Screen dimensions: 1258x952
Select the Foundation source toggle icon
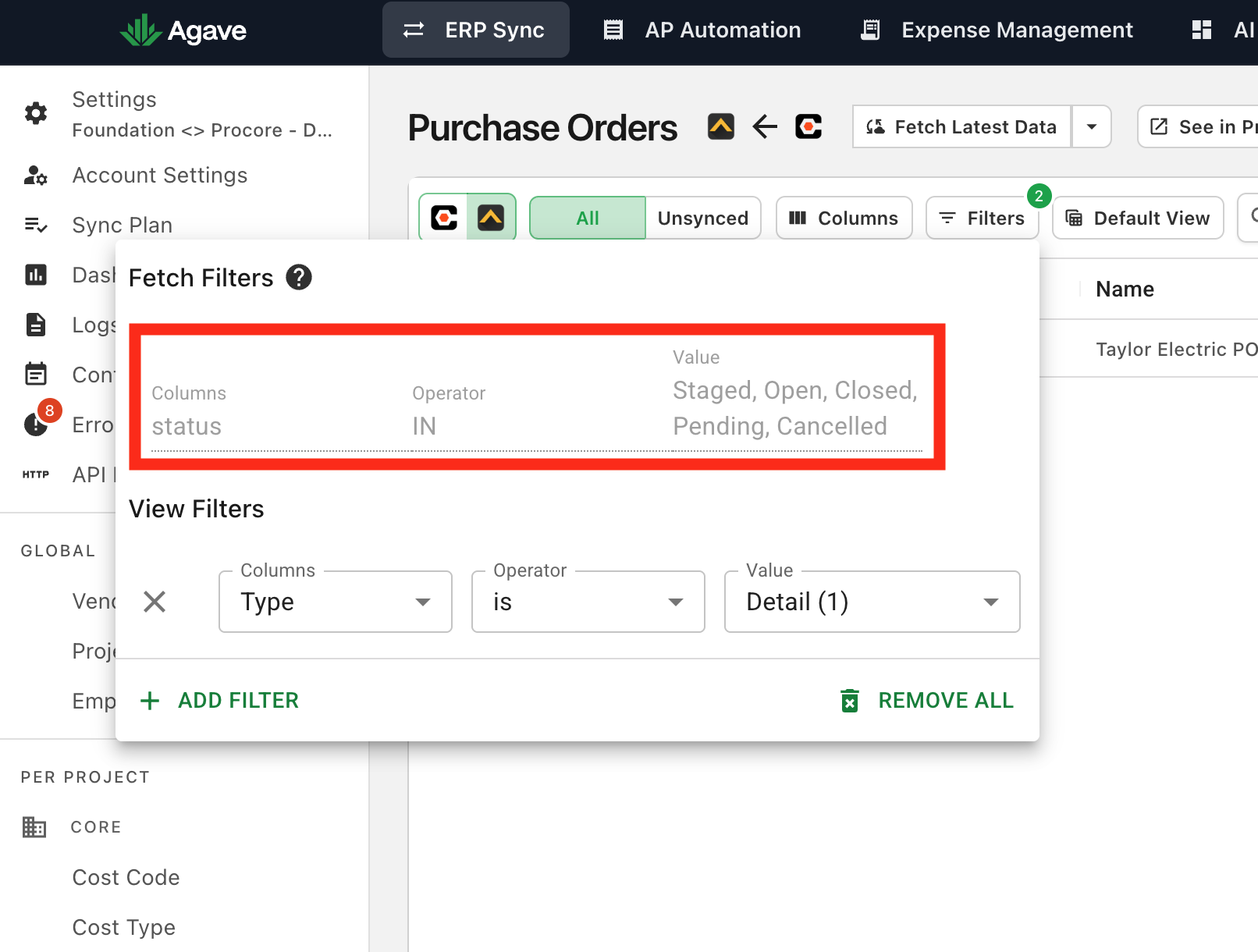[491, 218]
